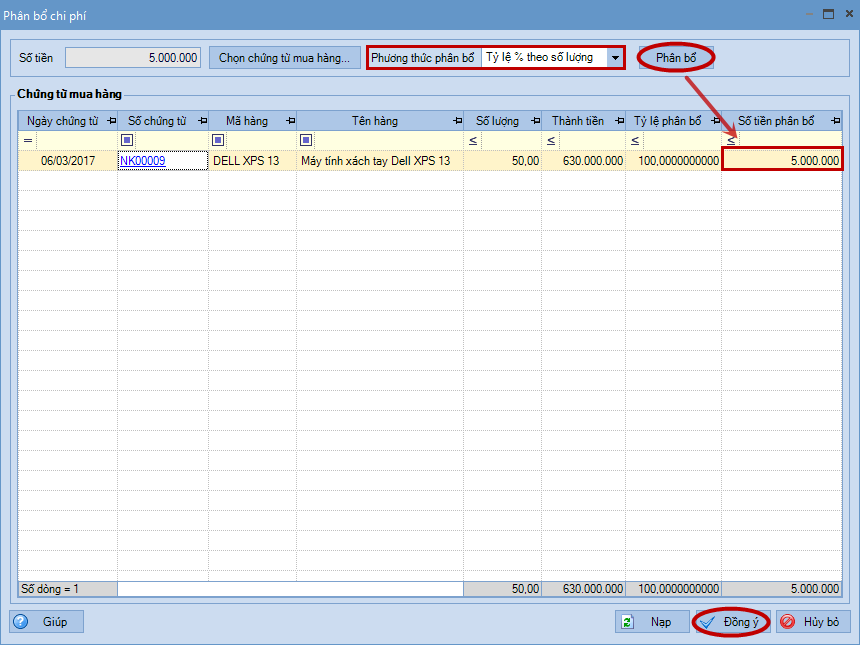Click the Phân bổ button
860x645 pixels.
[676, 58]
